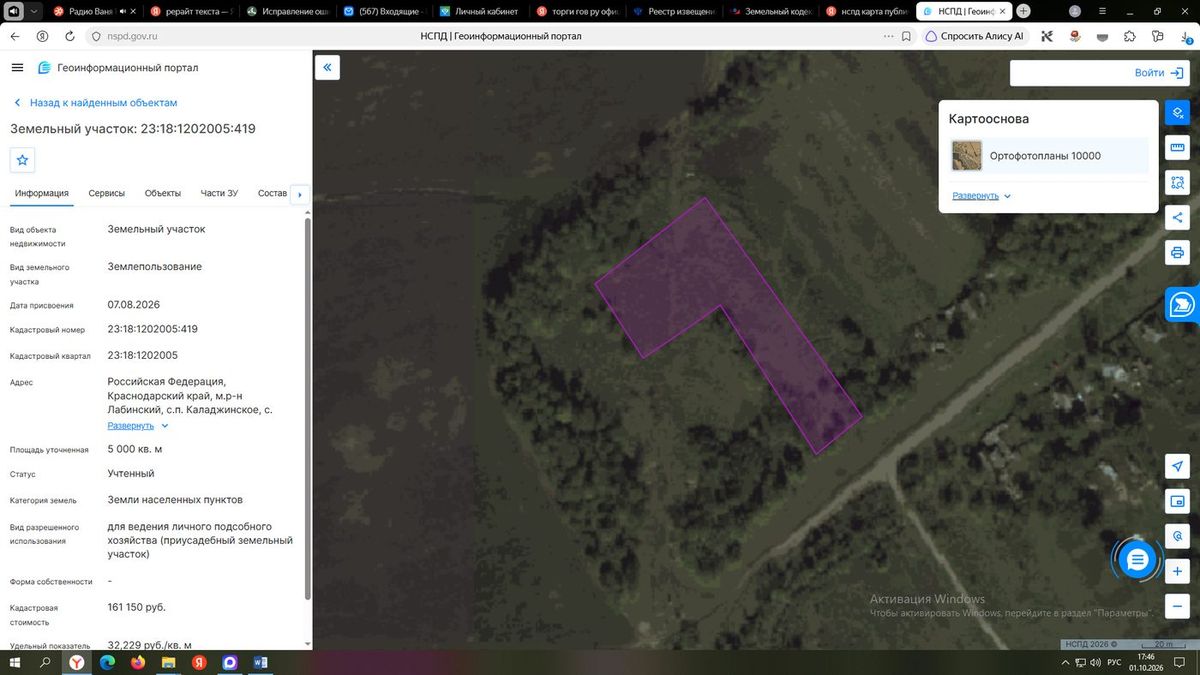This screenshot has width=1200, height=675.
Task: Switch to the Сервисы tab
Action: tap(107, 193)
